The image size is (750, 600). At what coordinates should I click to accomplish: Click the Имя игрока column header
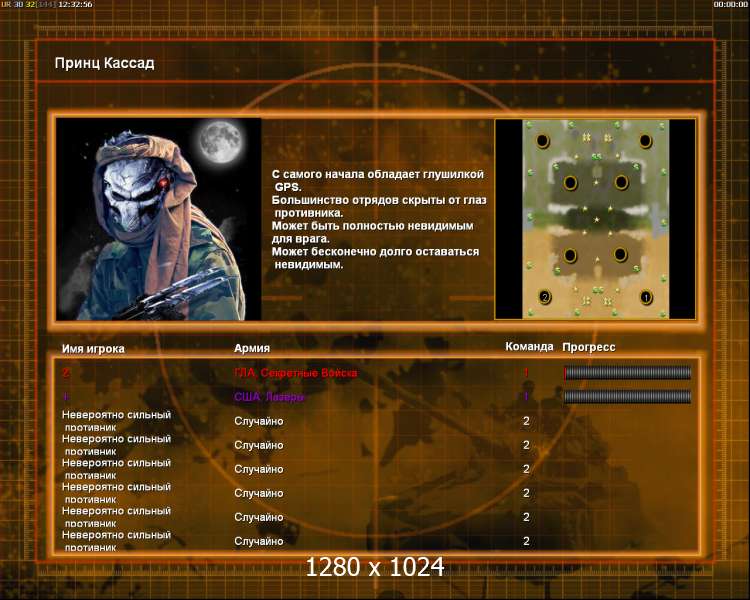pos(93,349)
